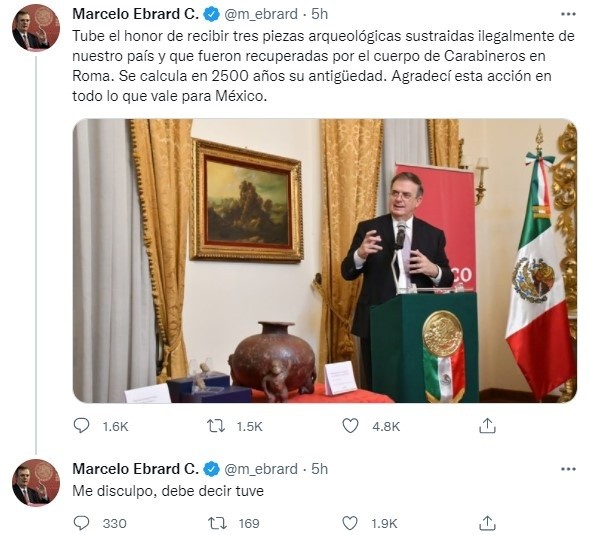Open @m_ebrard handle on second tweet
The width and height of the screenshot is (589, 535).
(x=261, y=469)
